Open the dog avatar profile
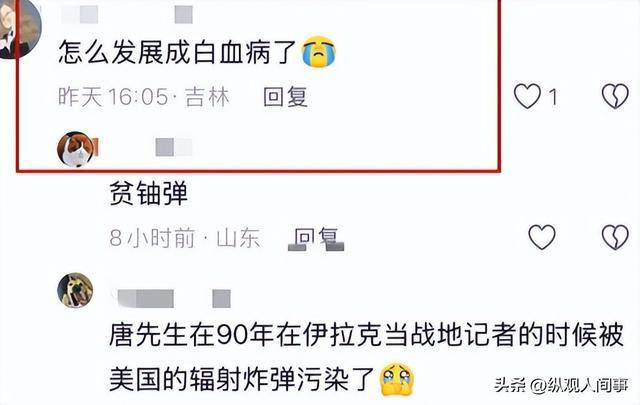This screenshot has width=640, height=405. tap(75, 290)
